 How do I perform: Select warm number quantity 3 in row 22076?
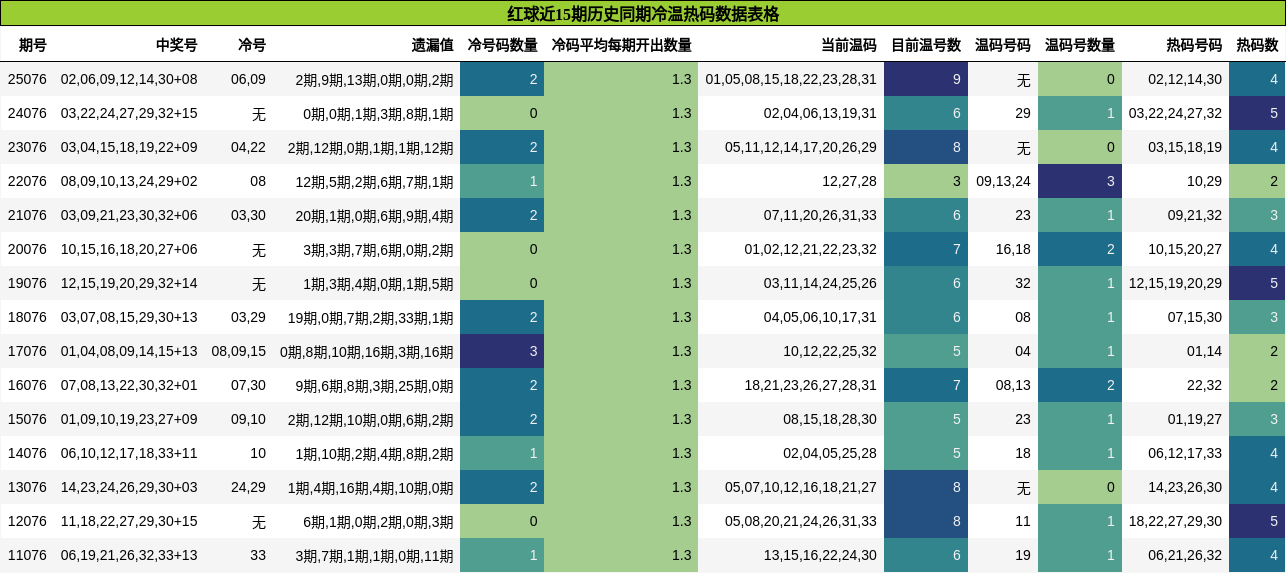[x=1080, y=181]
